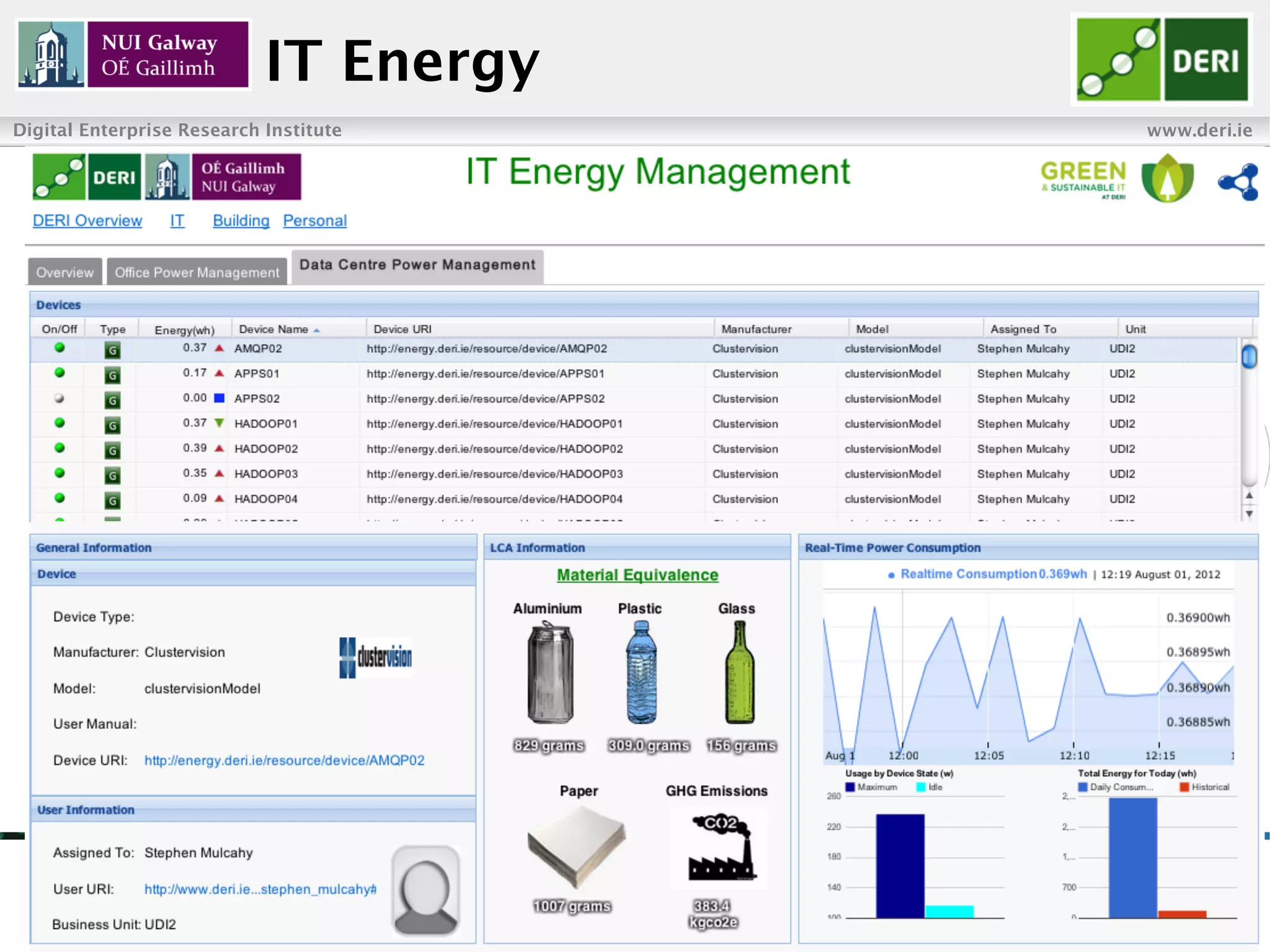The width and height of the screenshot is (1270, 952).
Task: Click the Green & Sustainable IT logo
Action: (x=1117, y=178)
